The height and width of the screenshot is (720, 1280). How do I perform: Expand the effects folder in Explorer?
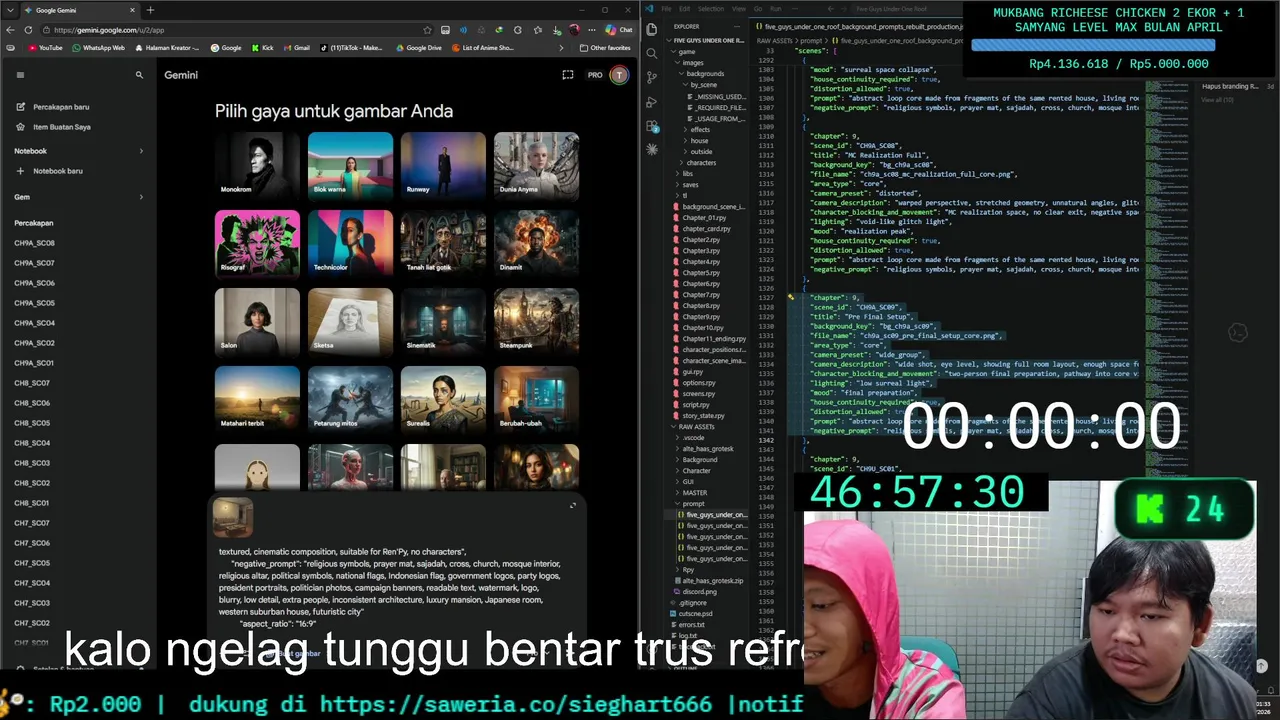coord(698,130)
